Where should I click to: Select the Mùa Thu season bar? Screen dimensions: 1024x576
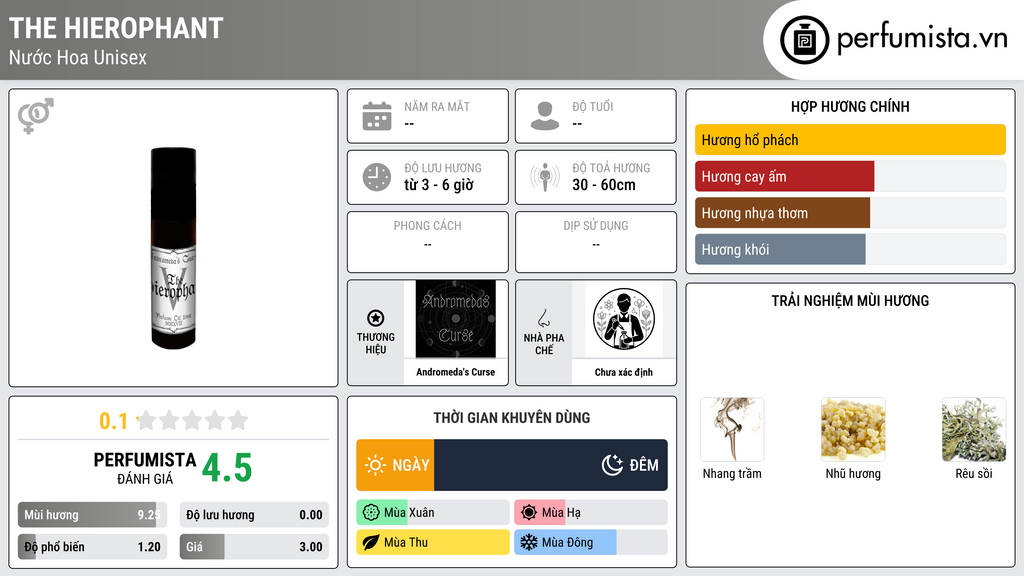click(x=433, y=543)
